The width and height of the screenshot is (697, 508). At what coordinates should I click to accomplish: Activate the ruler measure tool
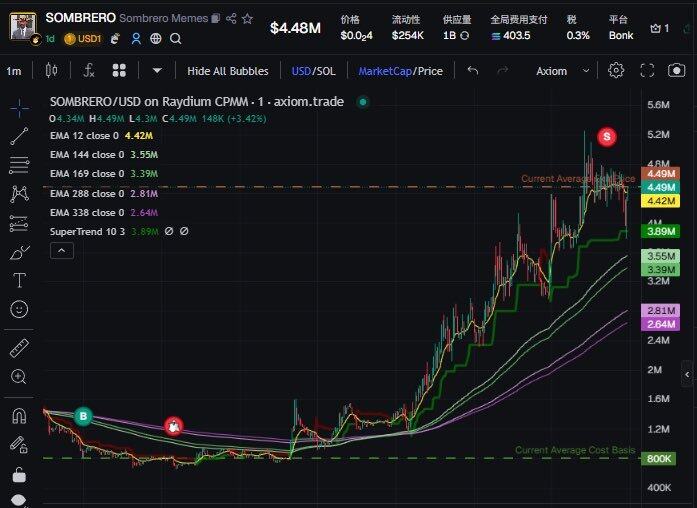19,348
